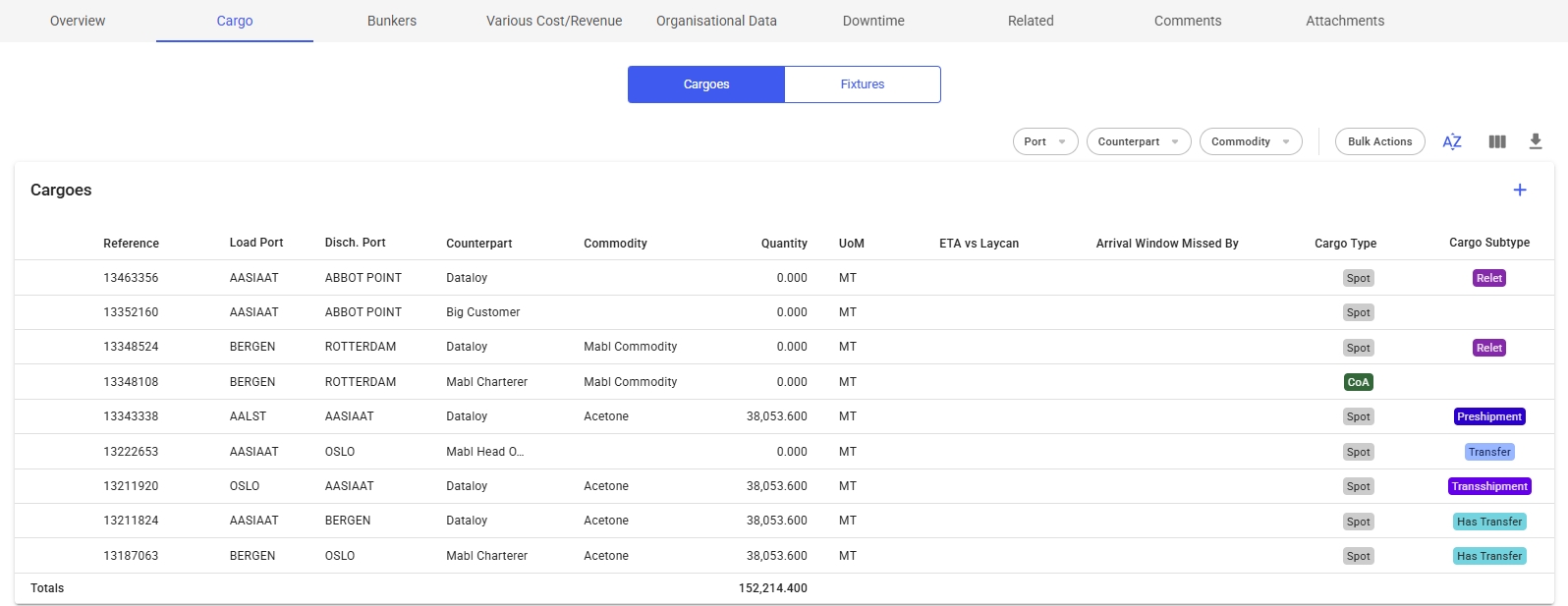The height and width of the screenshot is (606, 1568).
Task: Open the Attachments tab
Action: point(1344,21)
